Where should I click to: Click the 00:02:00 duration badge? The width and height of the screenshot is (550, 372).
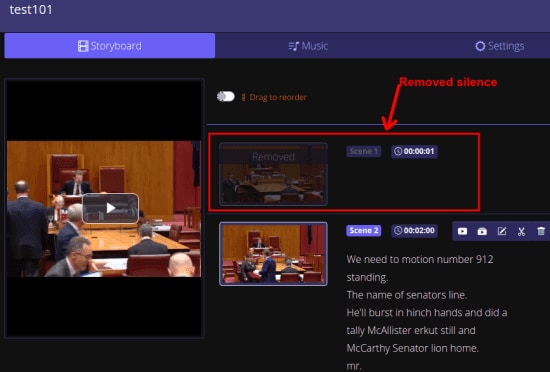click(x=414, y=231)
